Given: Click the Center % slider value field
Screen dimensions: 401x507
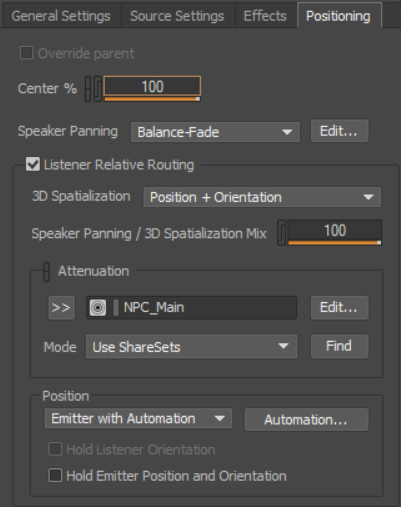Looking at the screenshot, I should click(x=152, y=87).
